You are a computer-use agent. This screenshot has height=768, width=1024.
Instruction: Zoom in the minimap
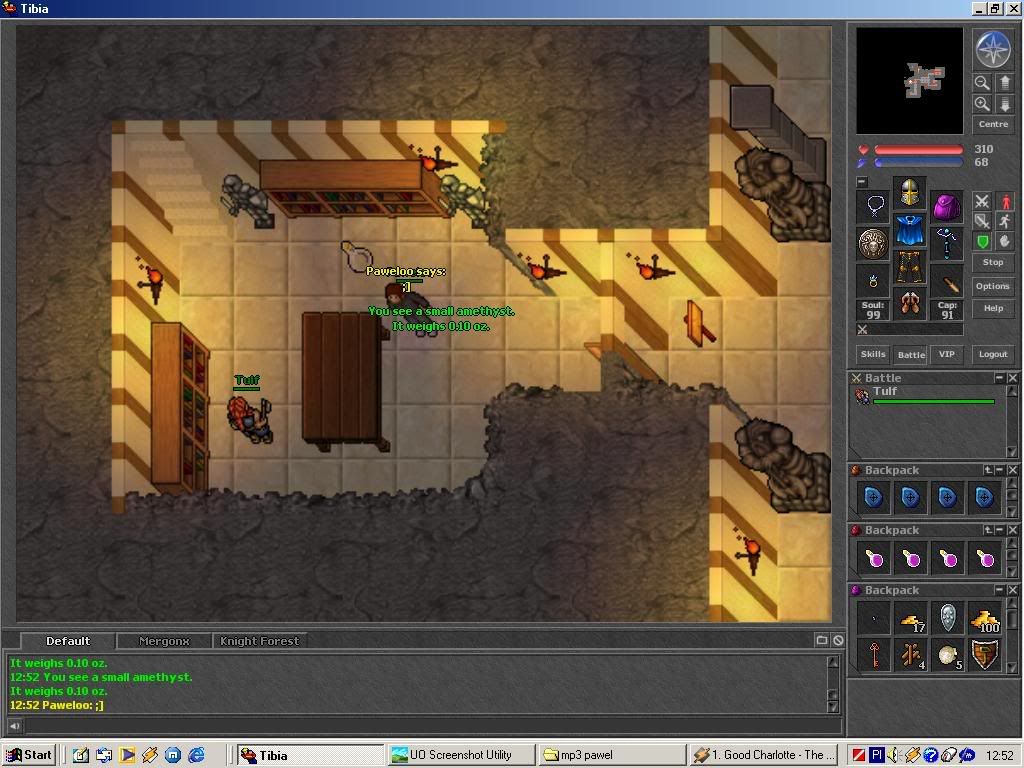point(982,104)
